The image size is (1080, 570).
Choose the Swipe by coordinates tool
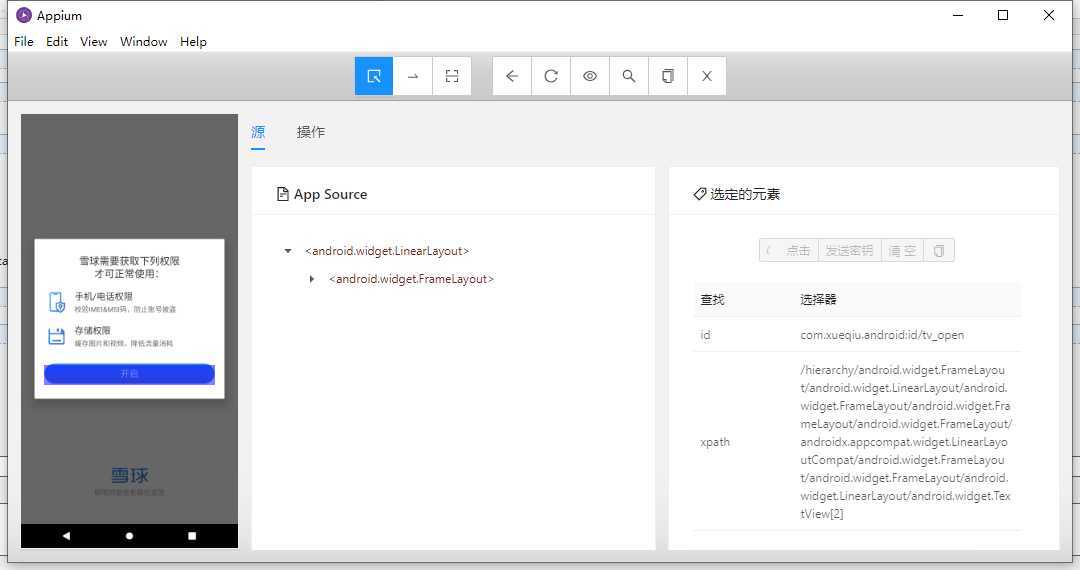coord(413,76)
